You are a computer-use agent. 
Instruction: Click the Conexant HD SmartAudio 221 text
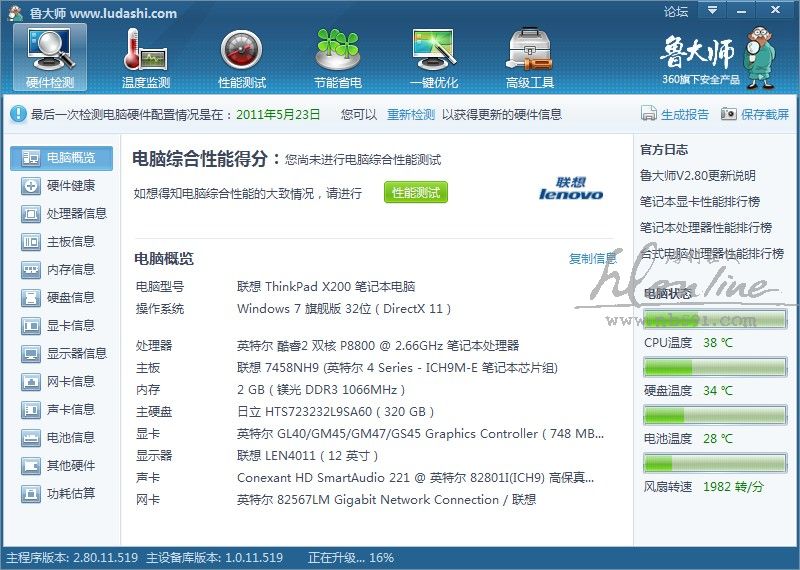[x=415, y=478]
